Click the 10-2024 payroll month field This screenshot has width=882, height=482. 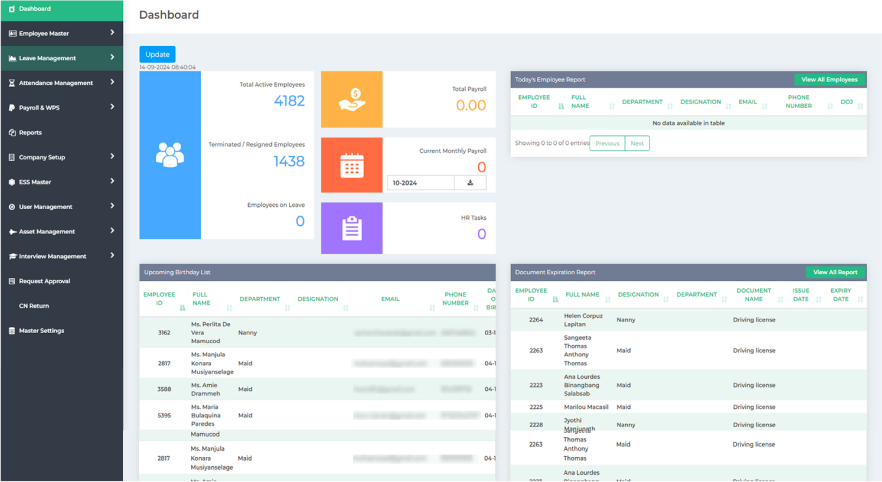(420, 183)
